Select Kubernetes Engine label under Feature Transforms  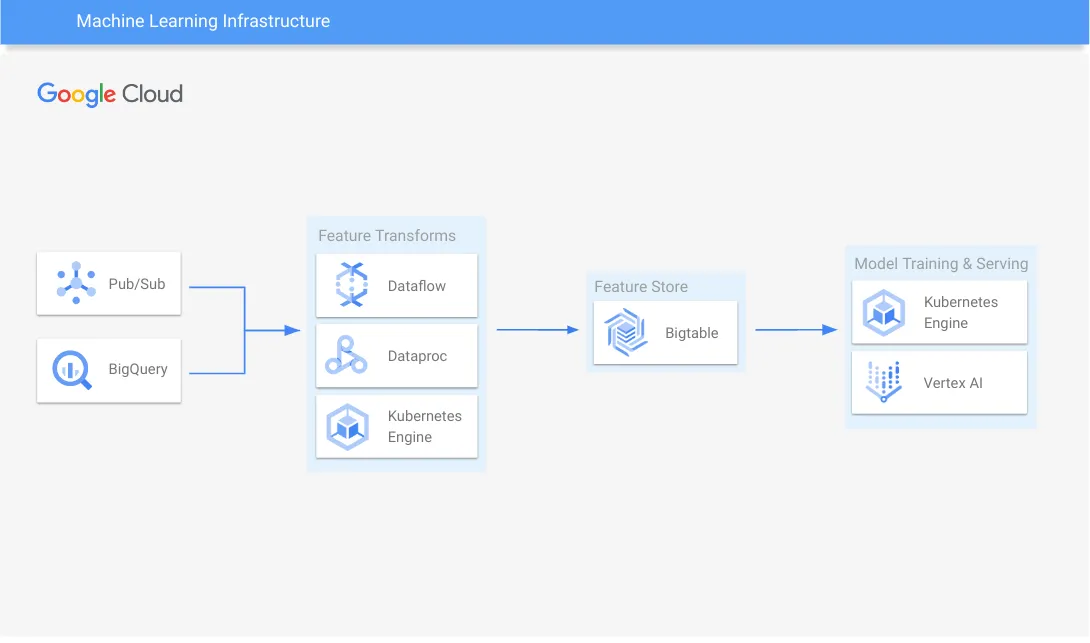[x=425, y=426]
